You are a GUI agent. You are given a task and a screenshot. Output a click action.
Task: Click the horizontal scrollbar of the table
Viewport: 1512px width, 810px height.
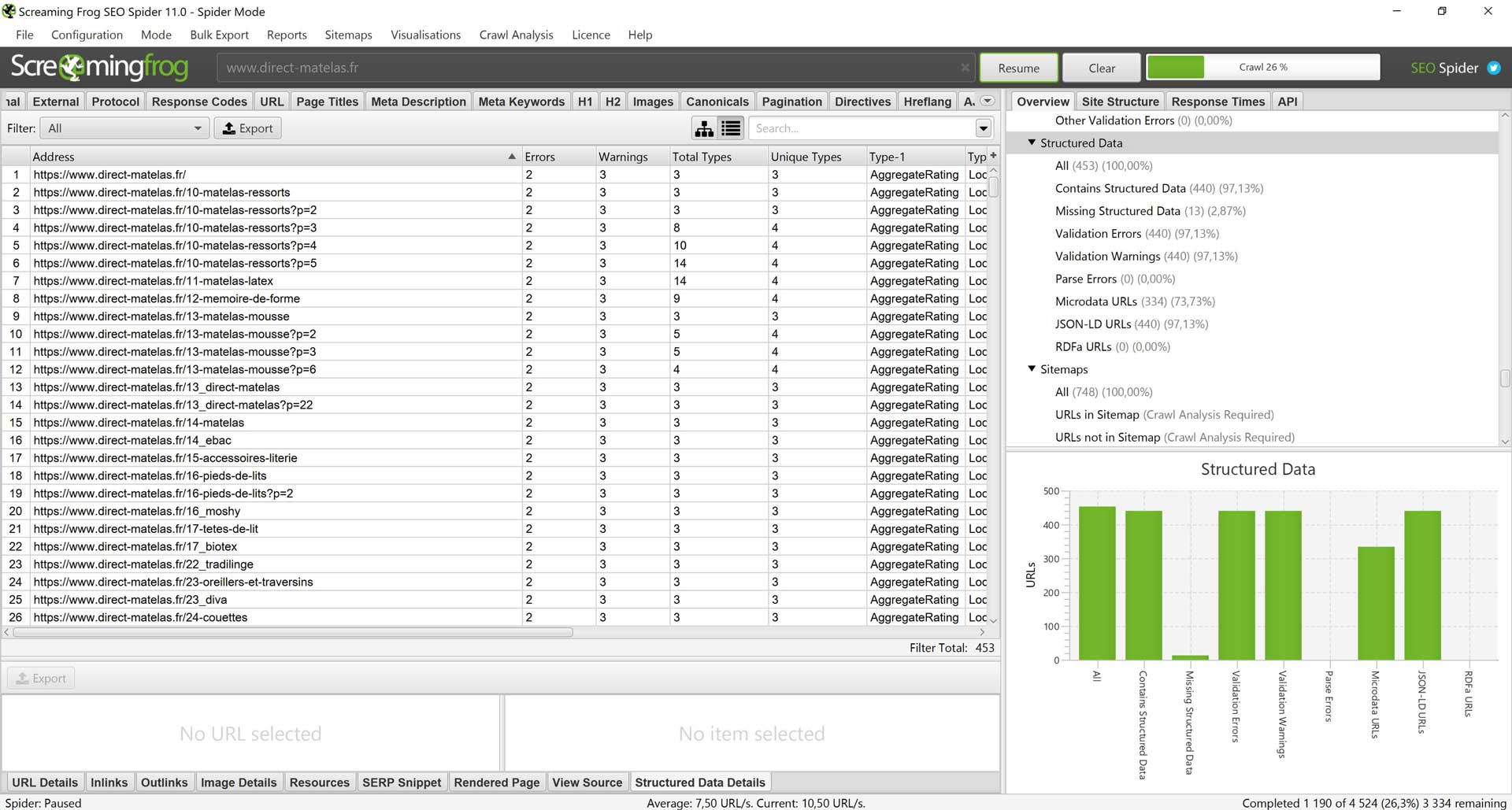click(293, 632)
